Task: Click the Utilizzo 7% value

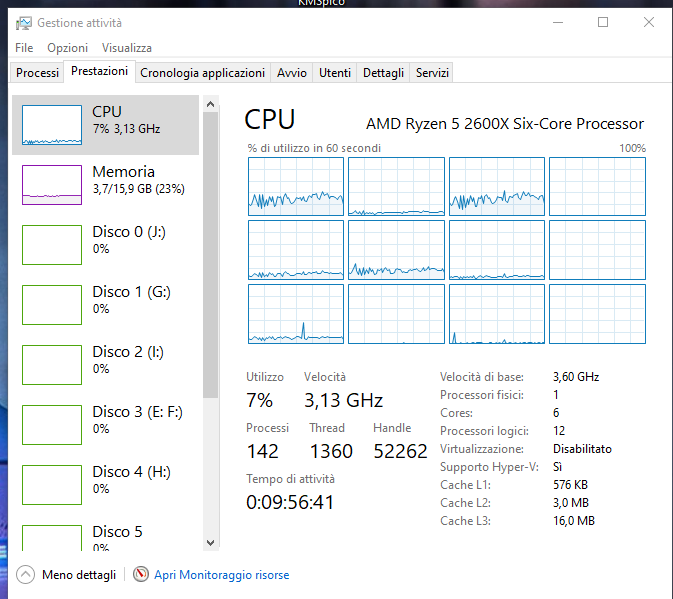Action: pos(259,400)
